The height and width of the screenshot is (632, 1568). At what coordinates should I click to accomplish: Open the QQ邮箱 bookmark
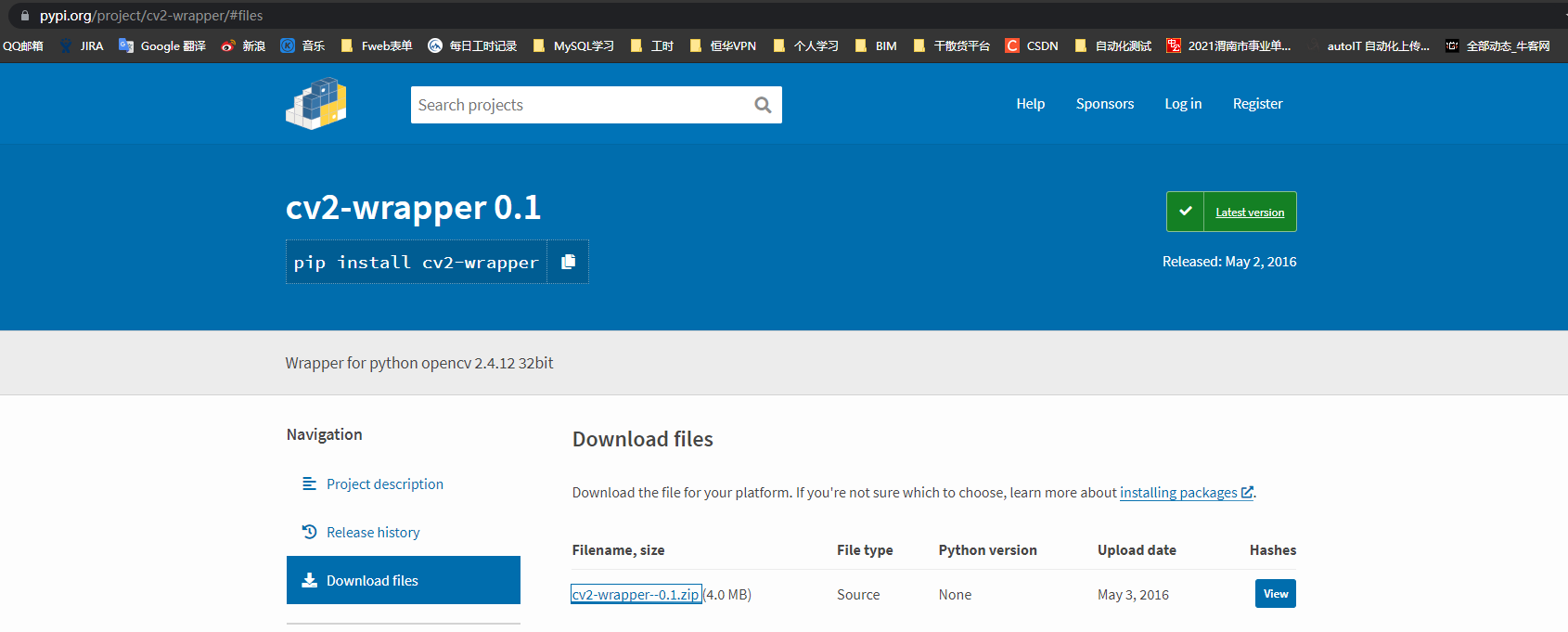[x=22, y=45]
